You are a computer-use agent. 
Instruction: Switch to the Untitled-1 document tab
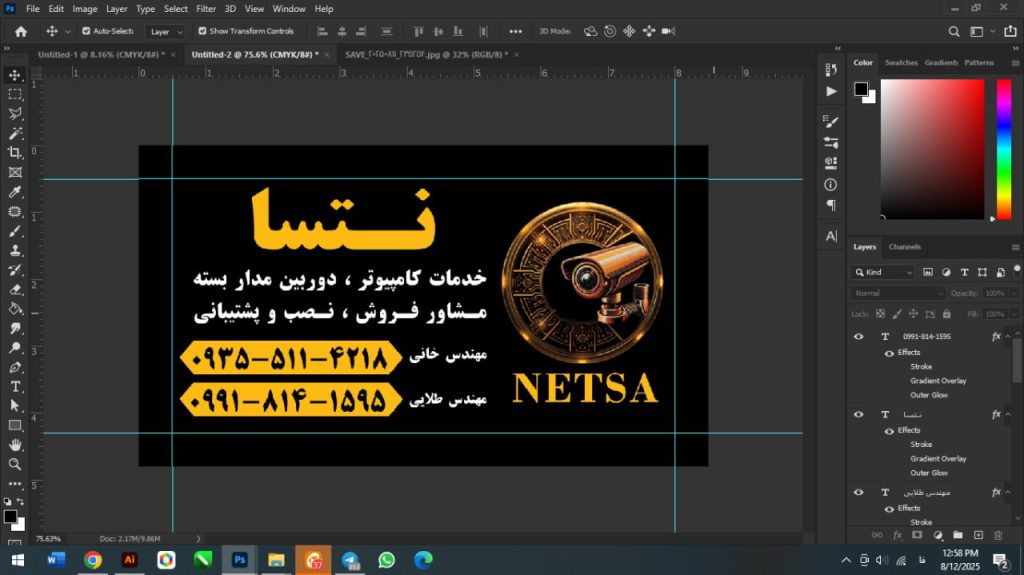pyautogui.click(x=101, y=55)
